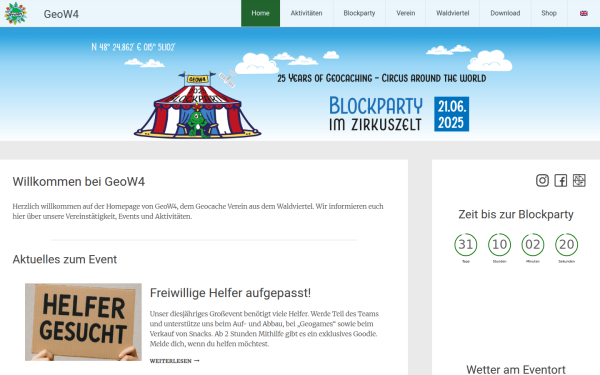Open the Verein menu
This screenshot has width=600, height=375.
click(x=406, y=13)
